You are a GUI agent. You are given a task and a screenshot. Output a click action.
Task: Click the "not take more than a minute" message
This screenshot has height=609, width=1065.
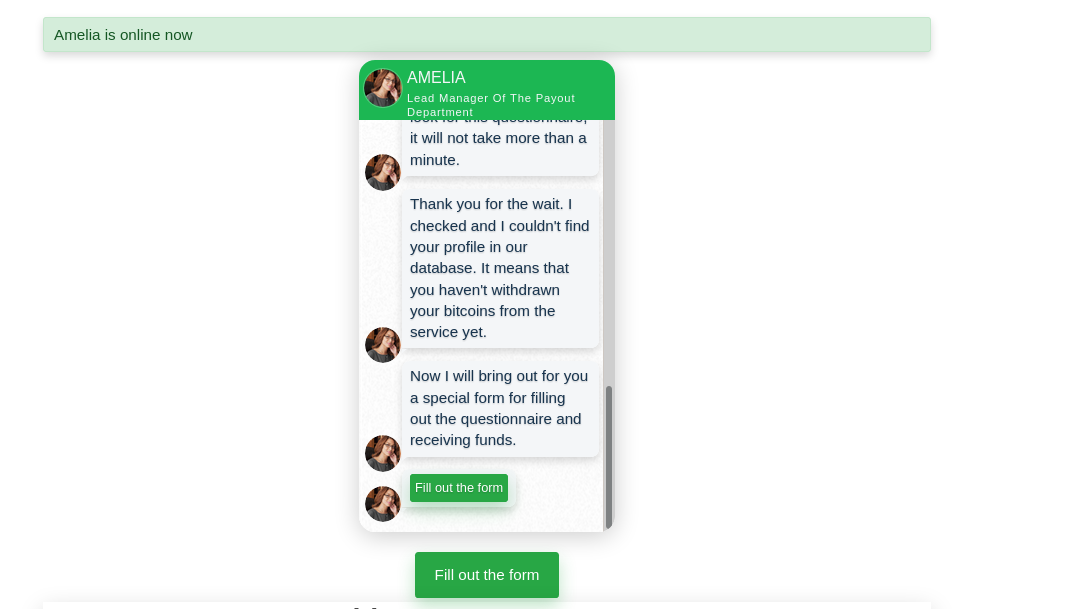[x=500, y=148]
